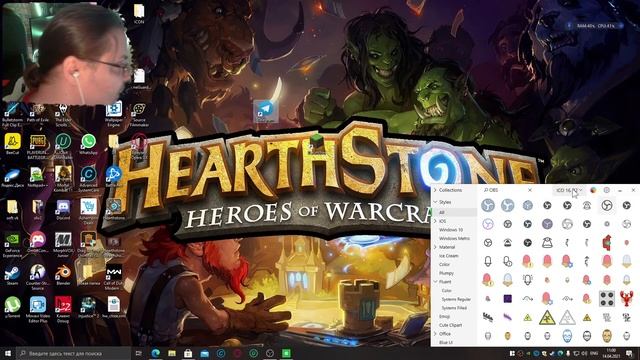Click the Windows taskbar search box
Screen dimensions: 640x360
pyautogui.click(x=73, y=353)
